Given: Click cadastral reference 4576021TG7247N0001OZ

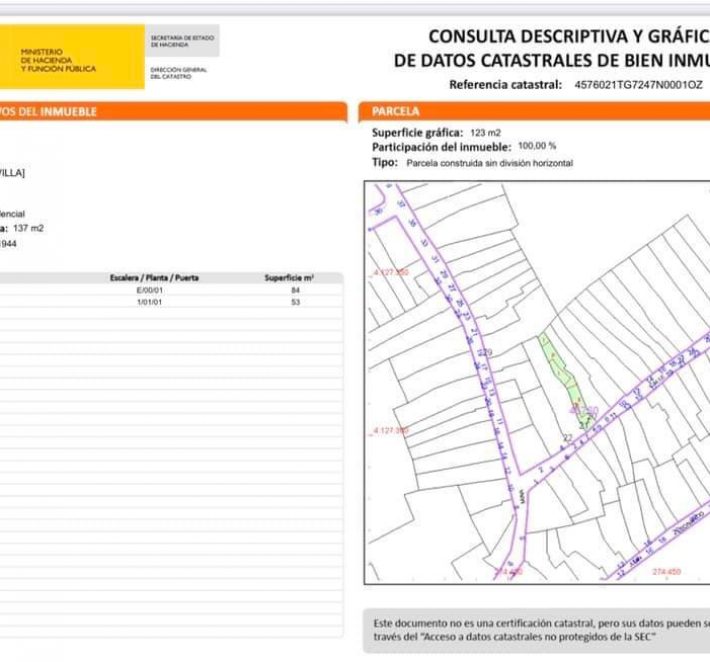Looking at the screenshot, I should pyautogui.click(x=638, y=85).
